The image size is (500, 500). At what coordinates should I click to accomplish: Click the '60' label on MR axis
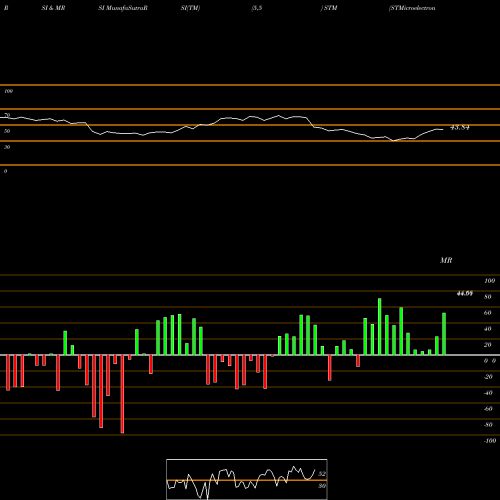(488, 313)
